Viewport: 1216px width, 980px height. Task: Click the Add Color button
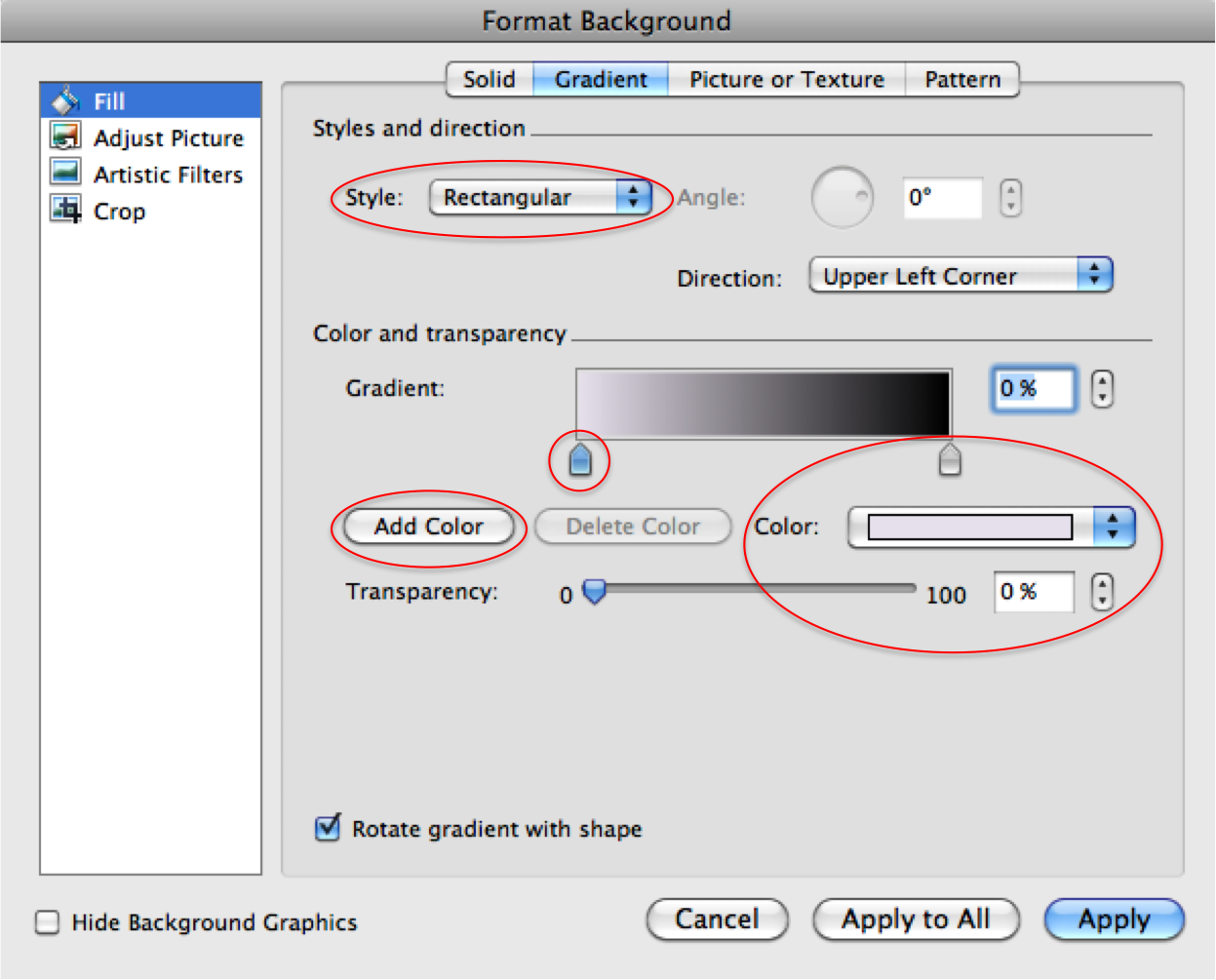pyautogui.click(x=429, y=527)
